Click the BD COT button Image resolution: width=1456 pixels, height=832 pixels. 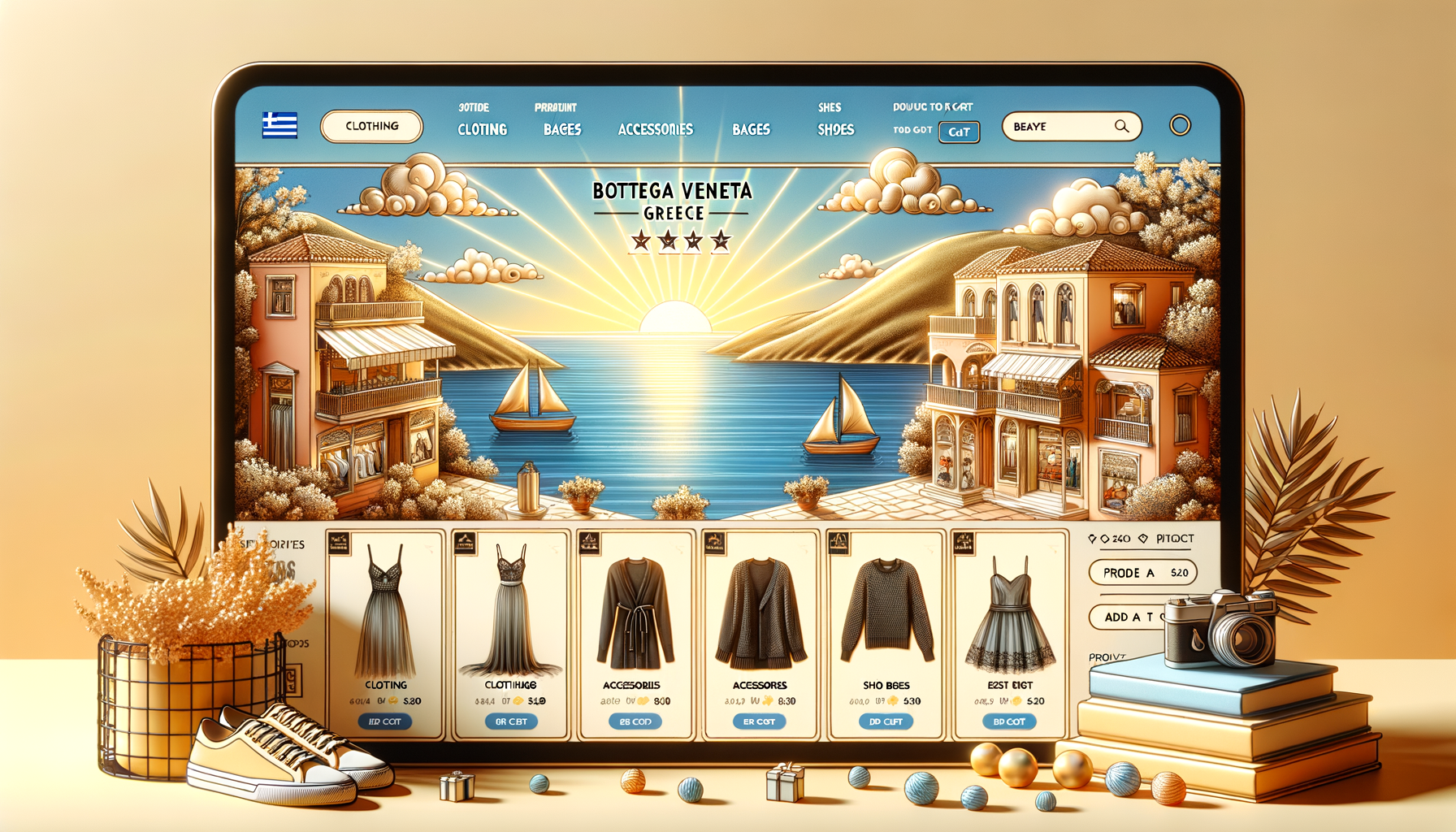point(1009,721)
